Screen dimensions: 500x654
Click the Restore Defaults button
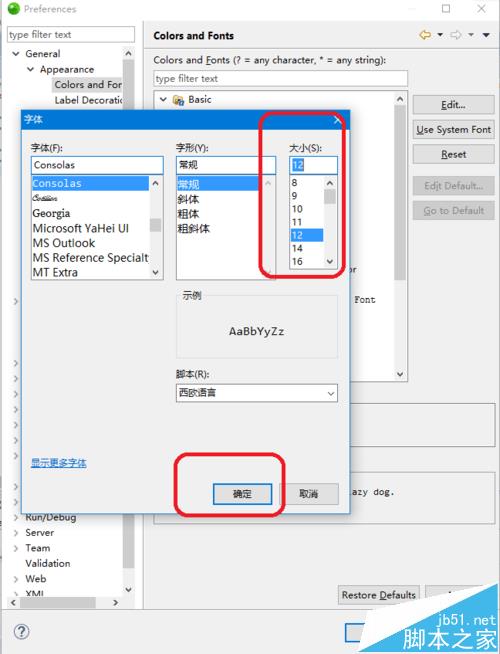pyautogui.click(x=379, y=595)
